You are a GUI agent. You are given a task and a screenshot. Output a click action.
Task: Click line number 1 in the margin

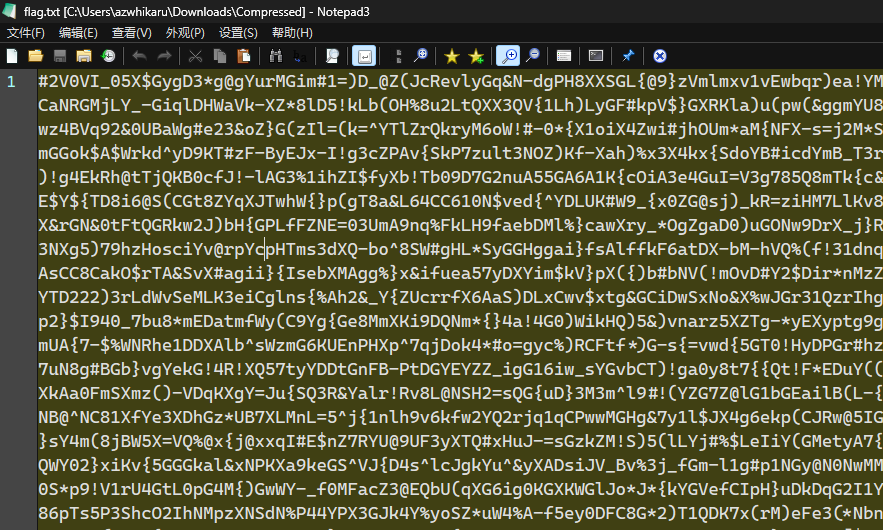11,82
